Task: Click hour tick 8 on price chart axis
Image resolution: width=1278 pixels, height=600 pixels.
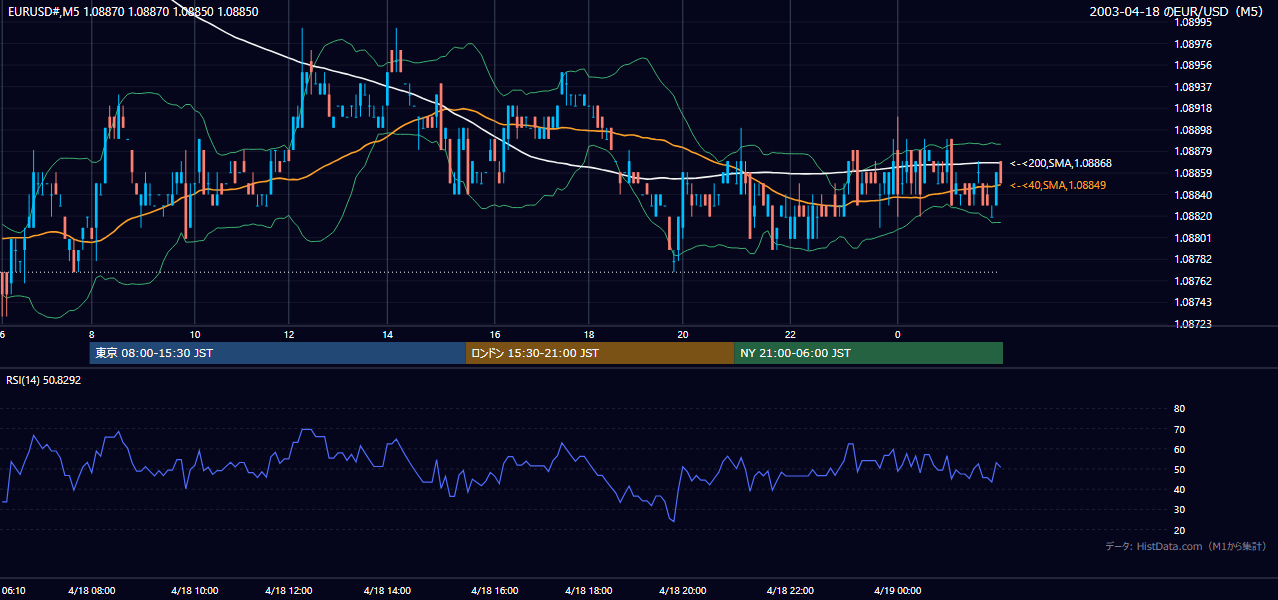Action: [x=92, y=334]
